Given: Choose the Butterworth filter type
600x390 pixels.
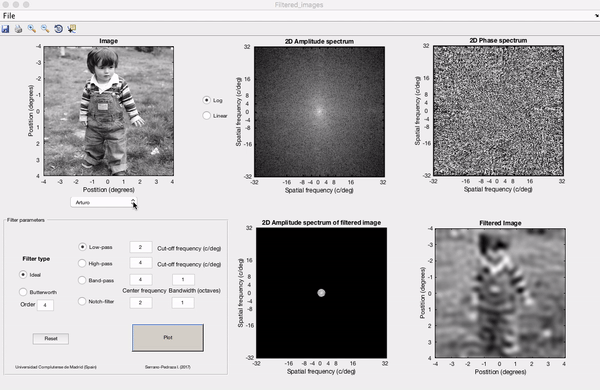Looking at the screenshot, I should click(23, 292).
